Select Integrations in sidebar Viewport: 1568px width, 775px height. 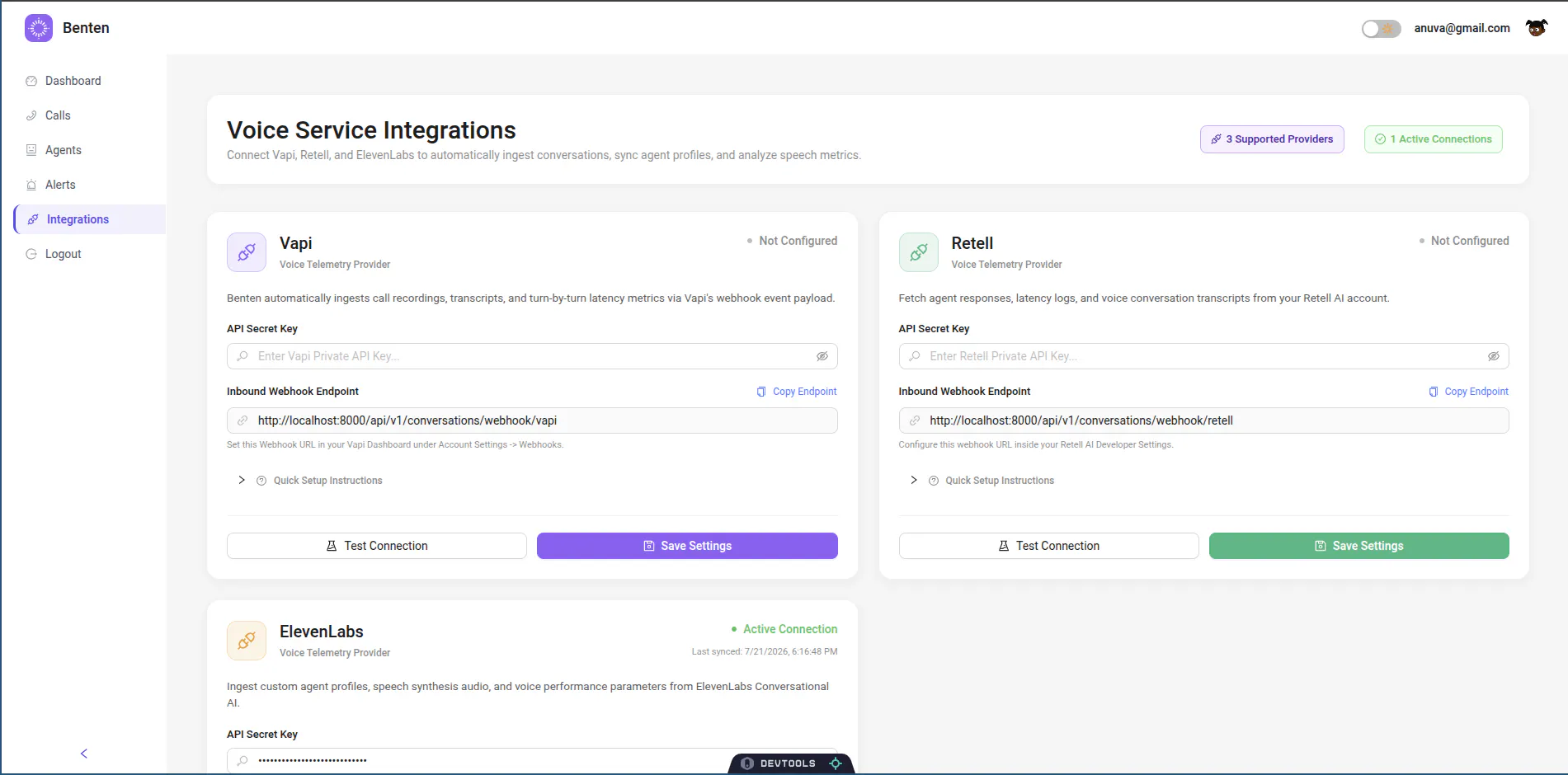(90, 219)
